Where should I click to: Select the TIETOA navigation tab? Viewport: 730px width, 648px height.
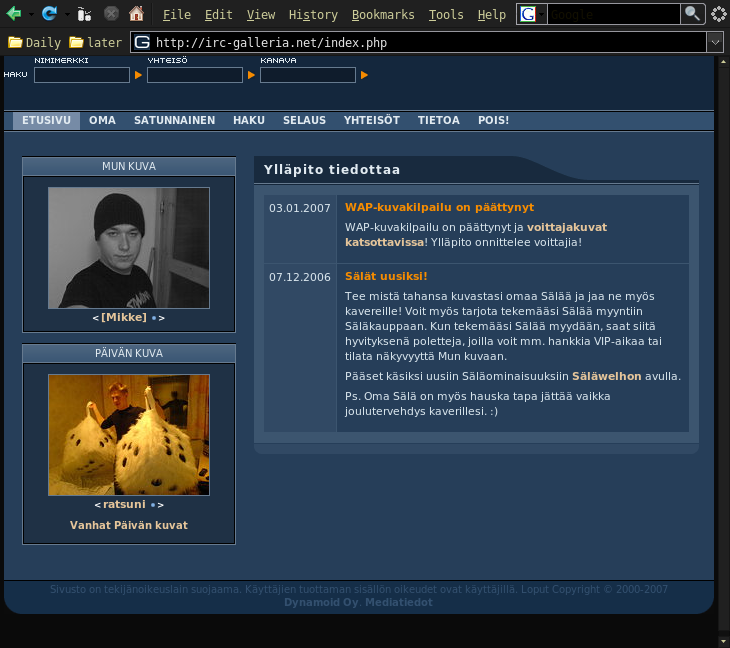[439, 121]
